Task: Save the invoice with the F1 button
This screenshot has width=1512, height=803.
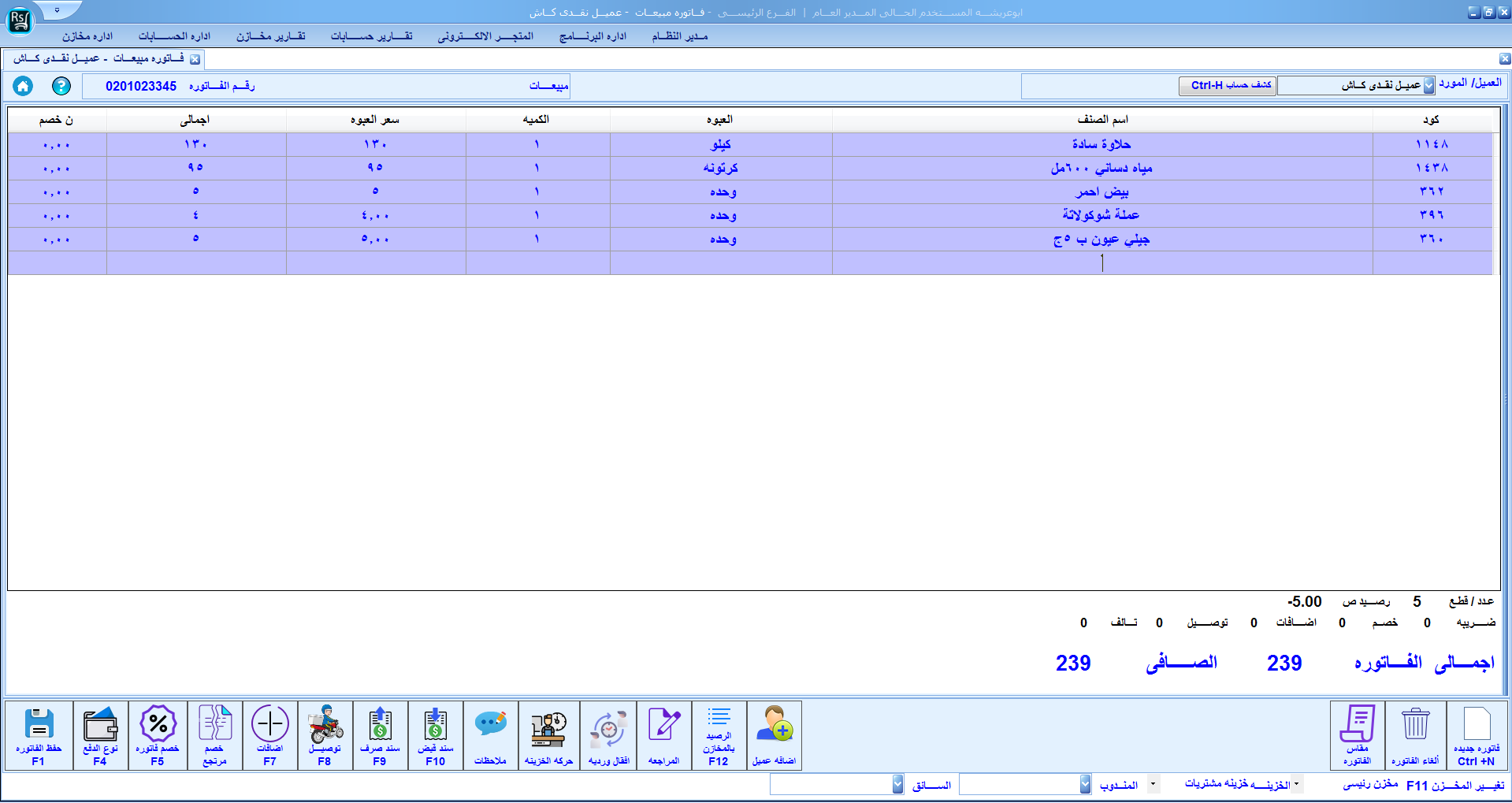Action: coord(39,736)
